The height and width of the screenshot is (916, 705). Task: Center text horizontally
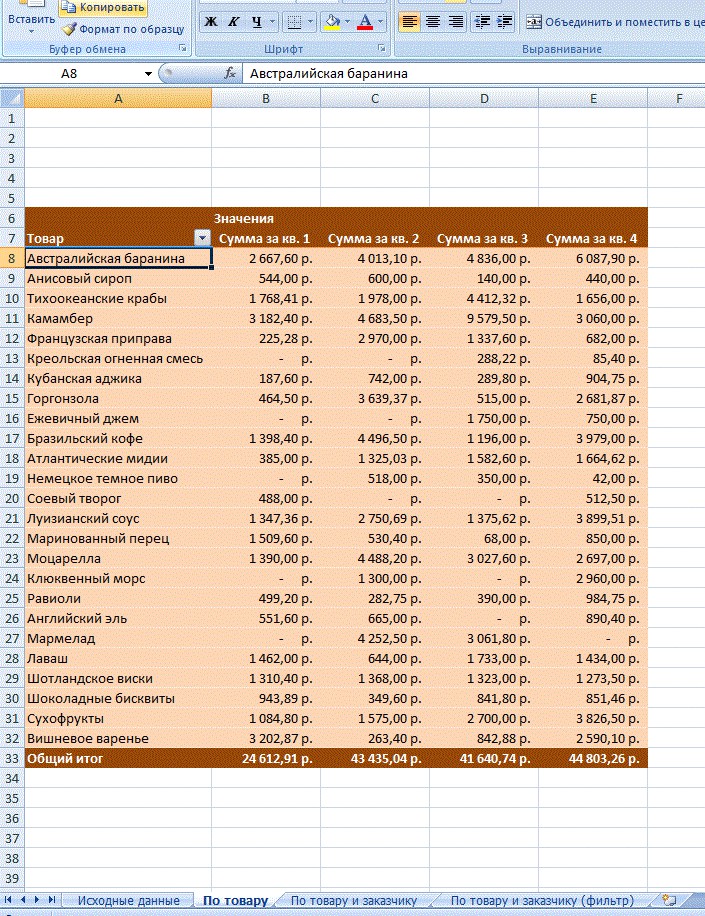tap(433, 22)
